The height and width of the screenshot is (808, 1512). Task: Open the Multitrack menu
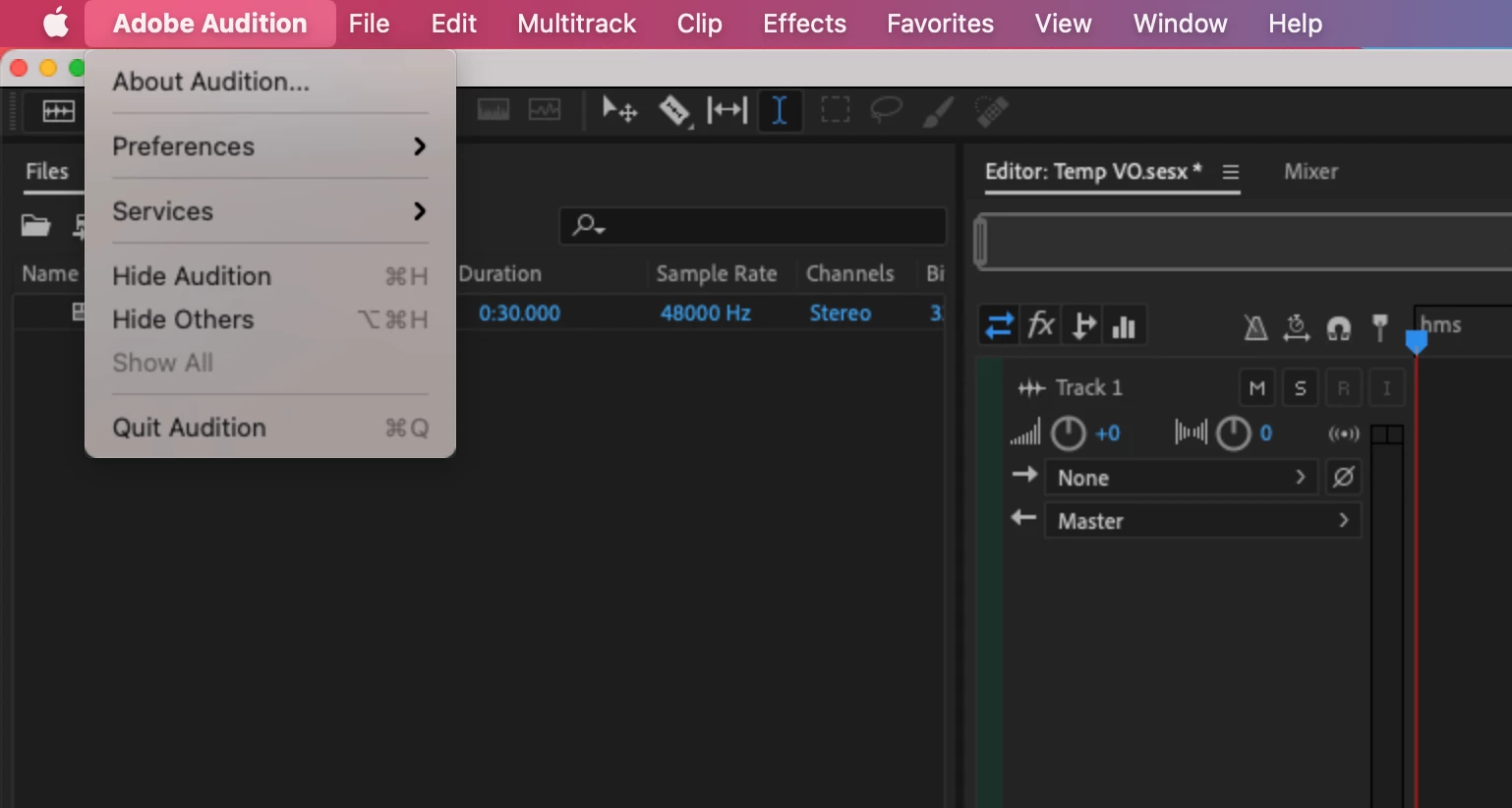[x=577, y=24]
